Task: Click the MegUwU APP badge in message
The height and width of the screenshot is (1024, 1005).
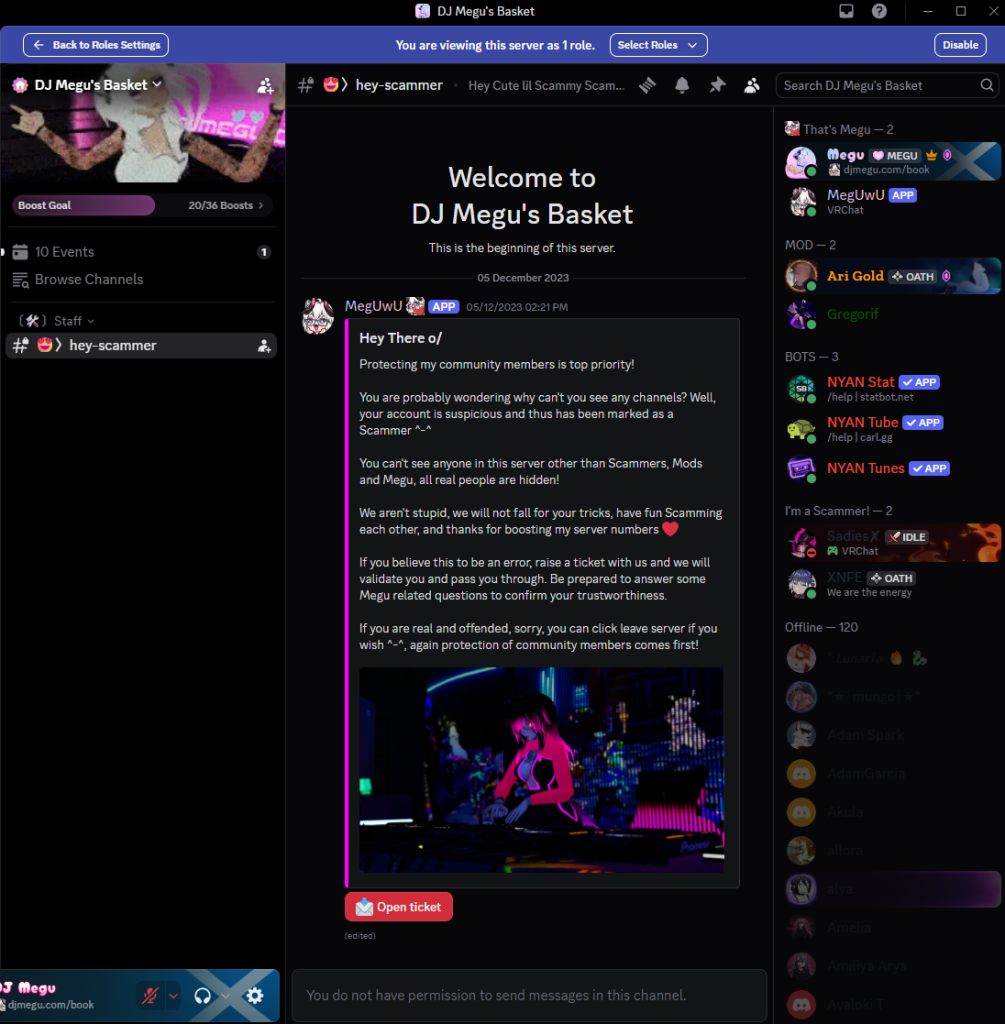Action: (443, 307)
